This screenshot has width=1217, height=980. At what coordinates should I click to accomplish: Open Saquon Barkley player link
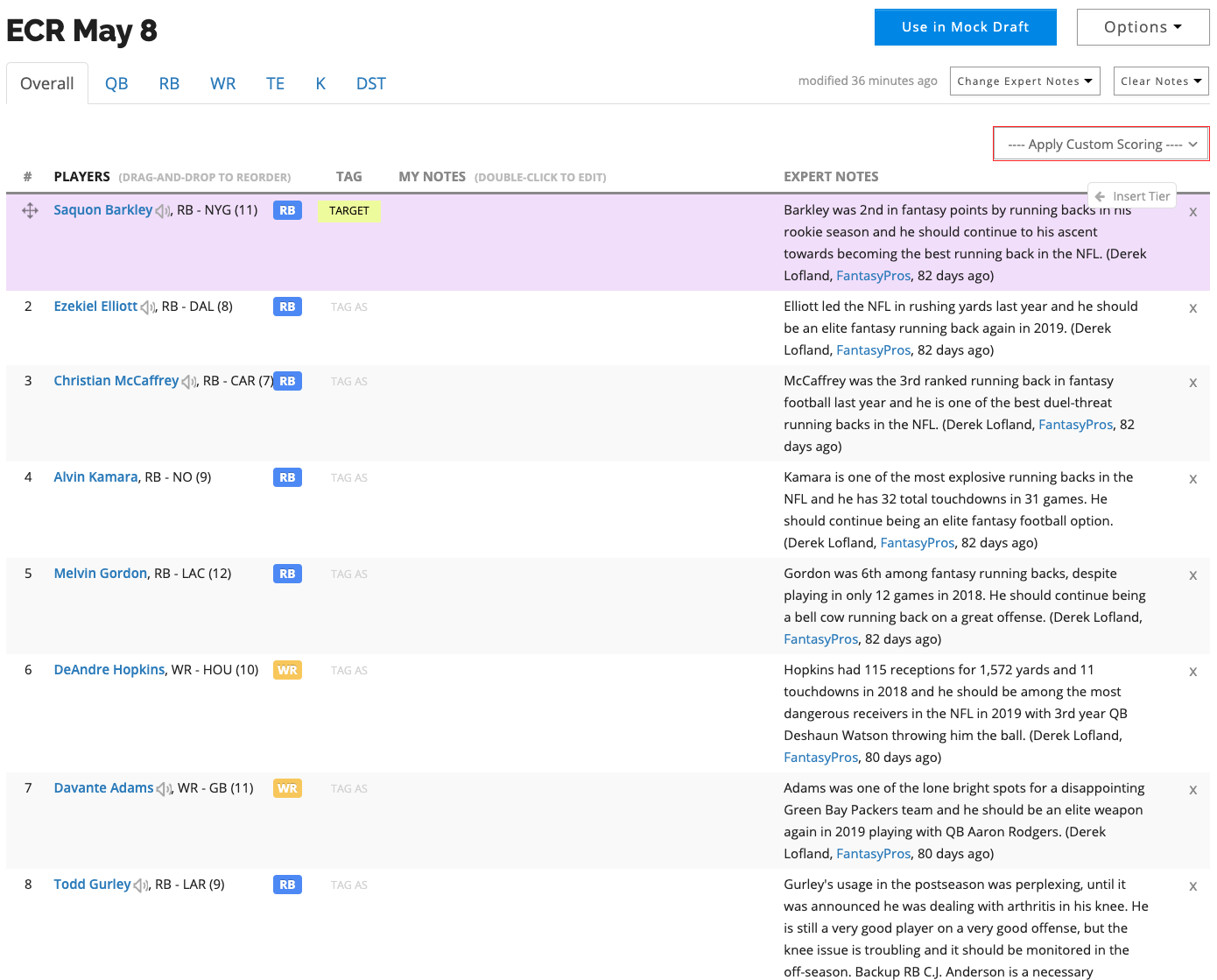tap(103, 210)
